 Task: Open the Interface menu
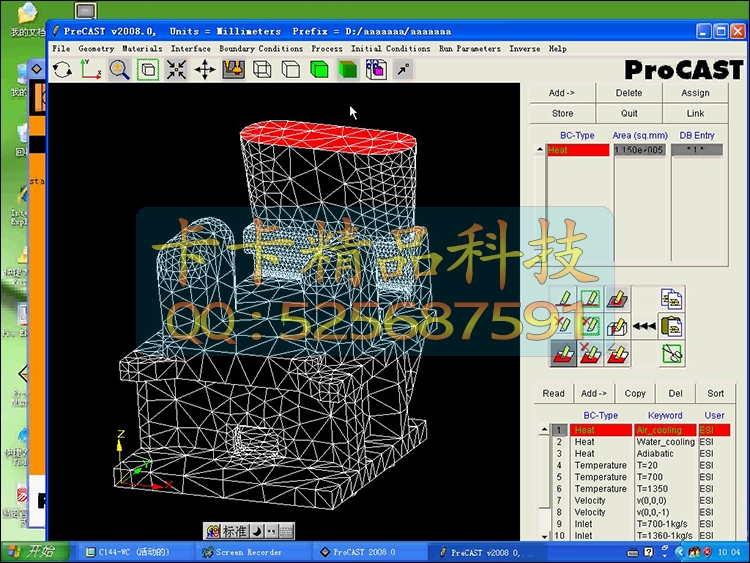tap(191, 48)
